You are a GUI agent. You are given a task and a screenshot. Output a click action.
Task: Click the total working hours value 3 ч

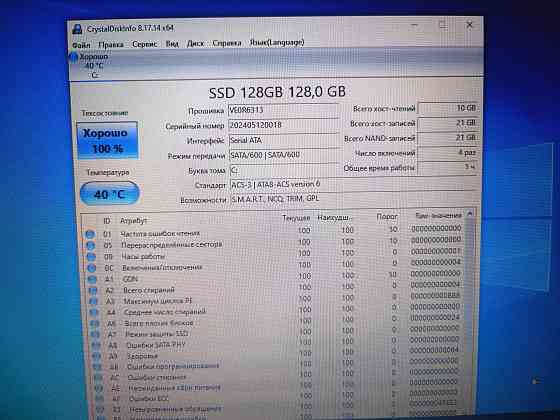(x=448, y=167)
